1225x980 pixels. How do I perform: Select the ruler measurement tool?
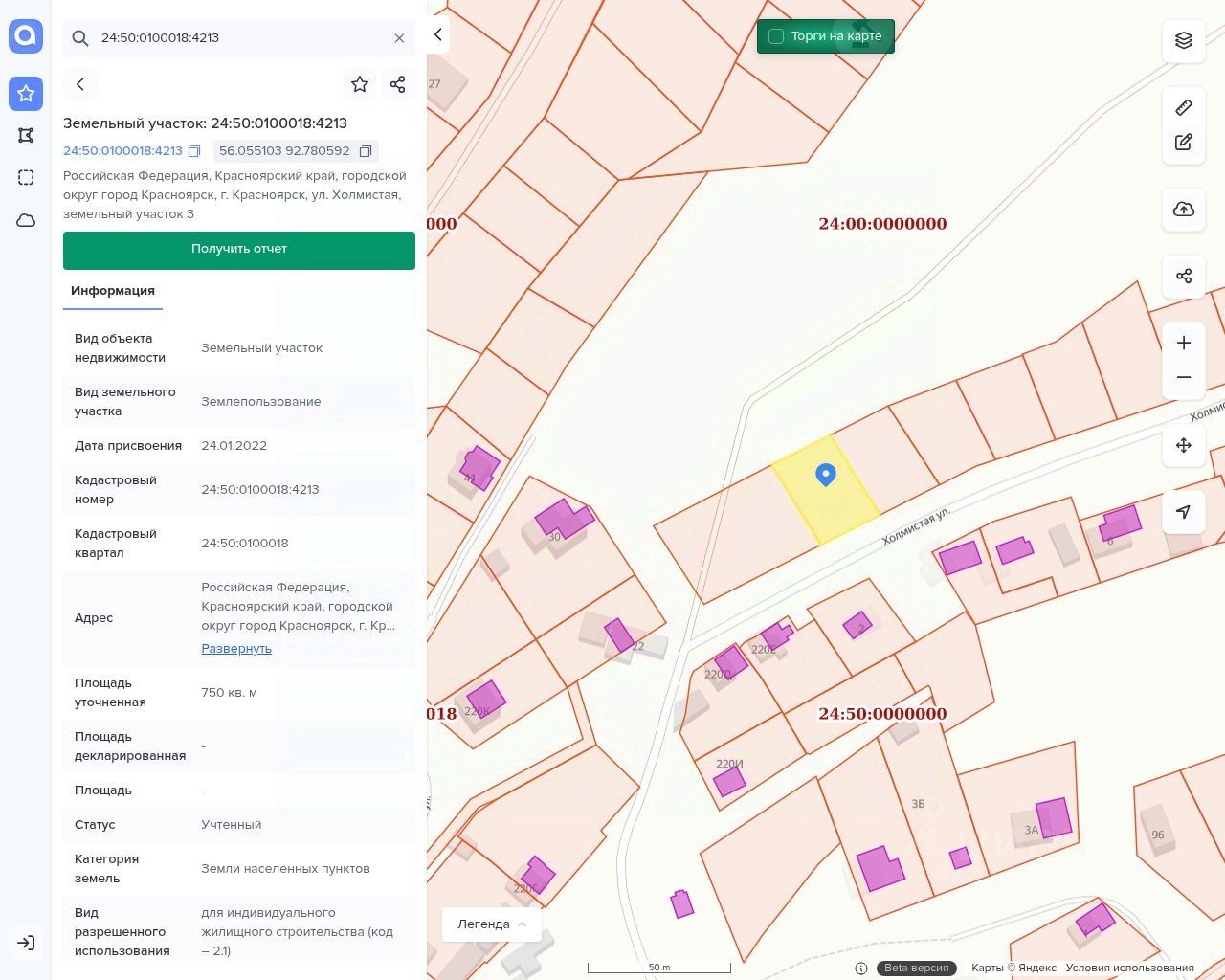click(1184, 107)
